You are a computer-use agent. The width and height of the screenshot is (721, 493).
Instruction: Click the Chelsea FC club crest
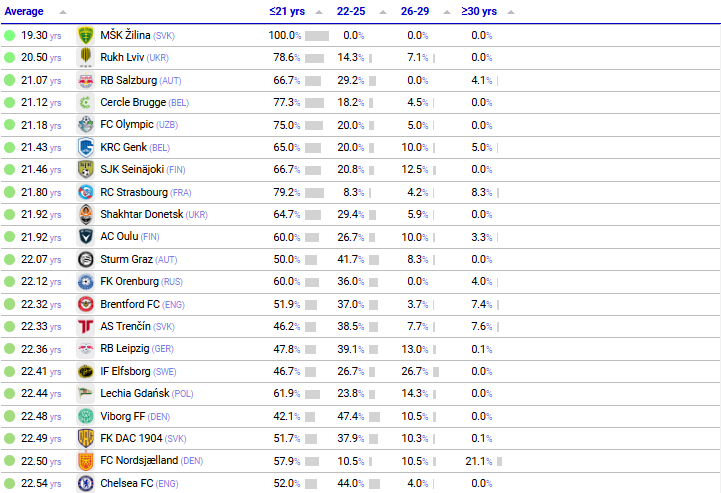pos(86,483)
